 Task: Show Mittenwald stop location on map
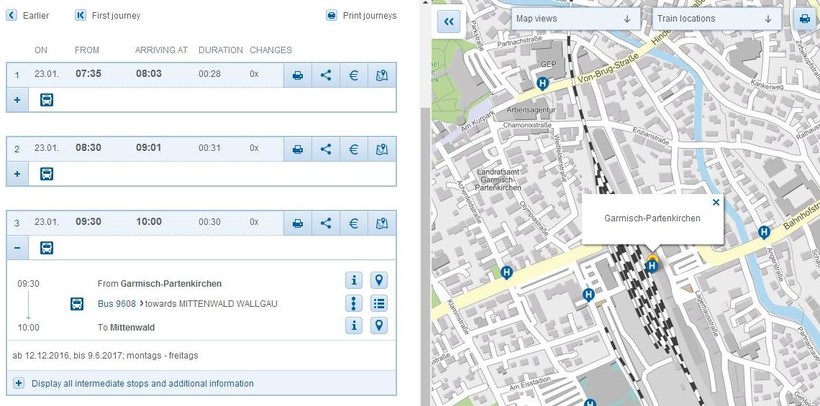coord(379,325)
